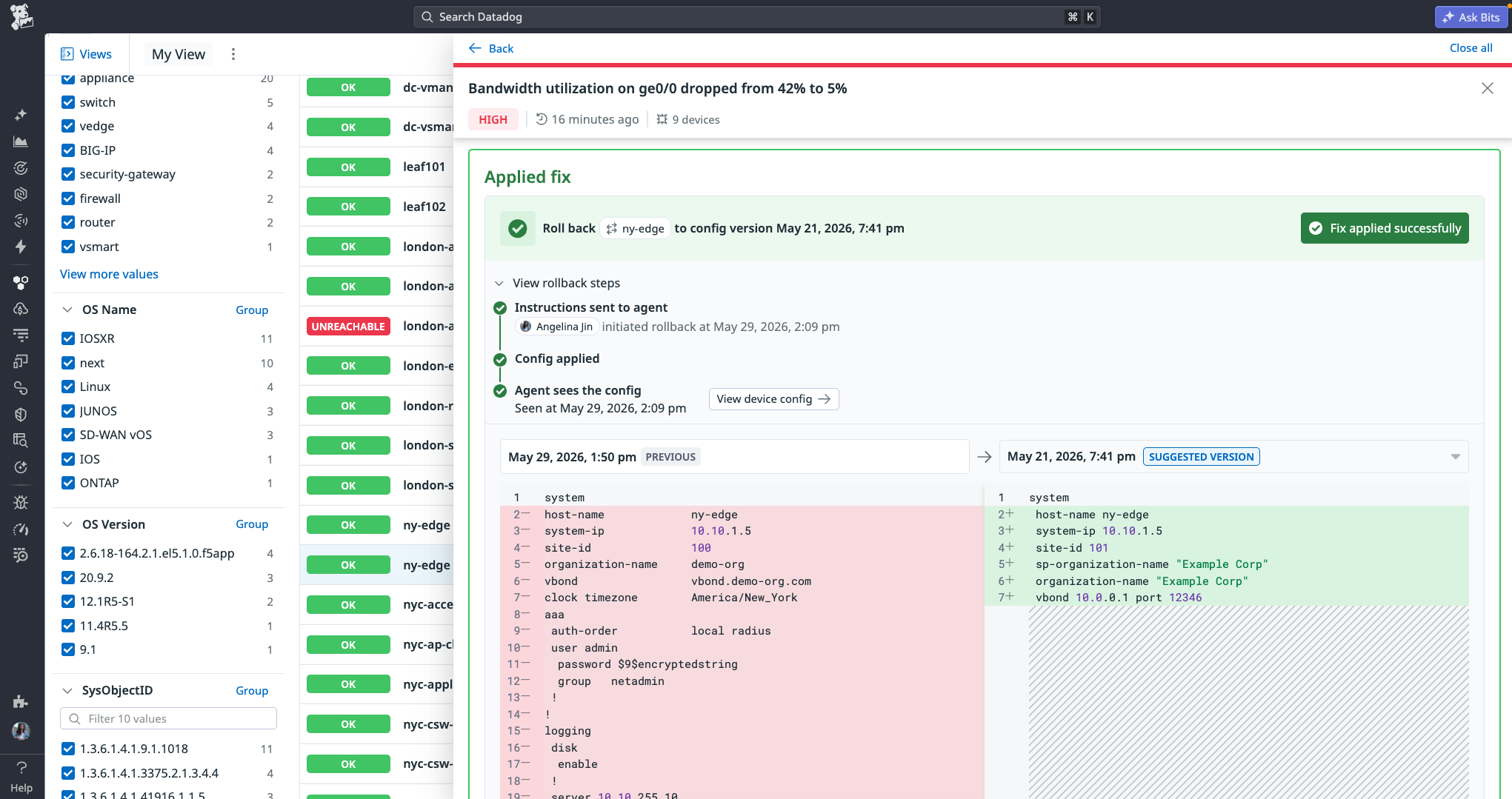Open the puzzle piece integrations icon
This screenshot has height=799, width=1512.
click(21, 701)
